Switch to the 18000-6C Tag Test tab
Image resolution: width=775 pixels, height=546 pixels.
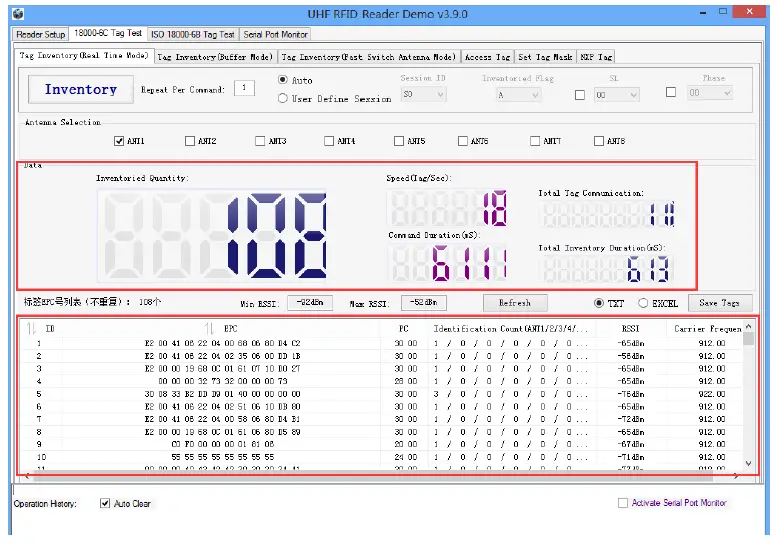pos(108,33)
